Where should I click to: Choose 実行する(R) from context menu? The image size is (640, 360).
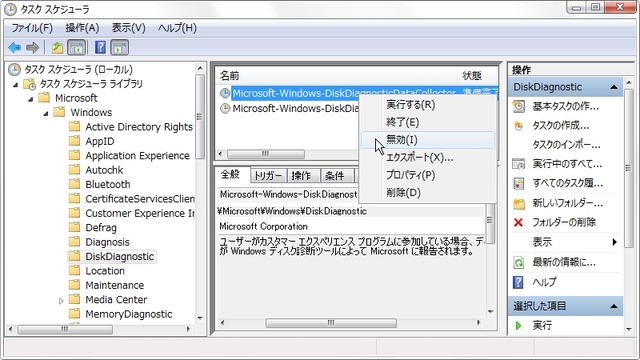click(x=428, y=105)
